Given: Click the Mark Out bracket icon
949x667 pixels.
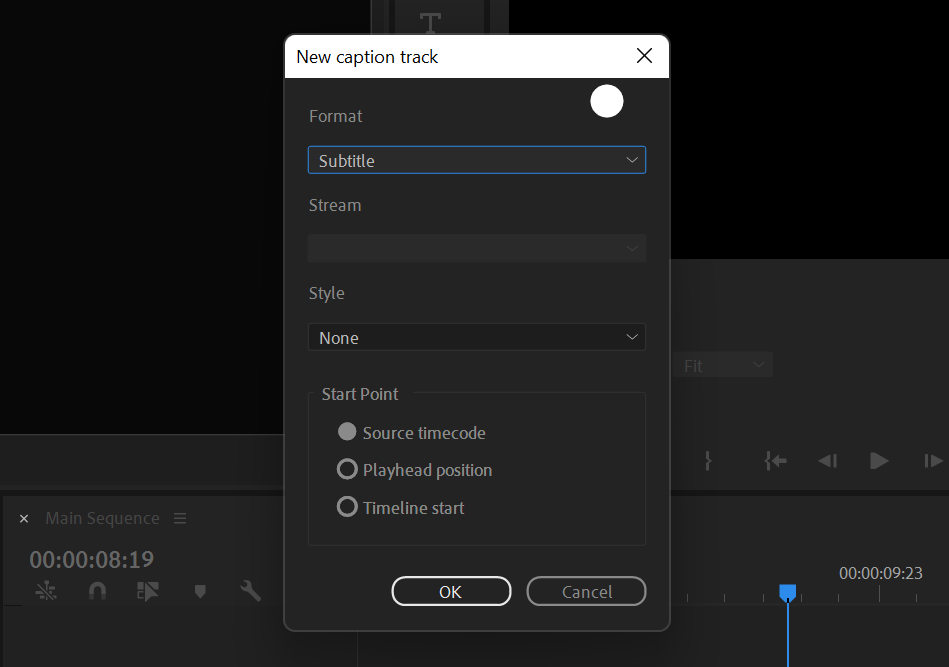Looking at the screenshot, I should (708, 461).
